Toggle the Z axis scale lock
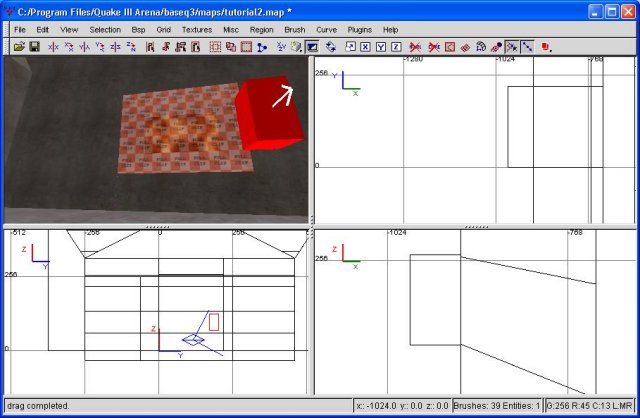 [x=396, y=47]
